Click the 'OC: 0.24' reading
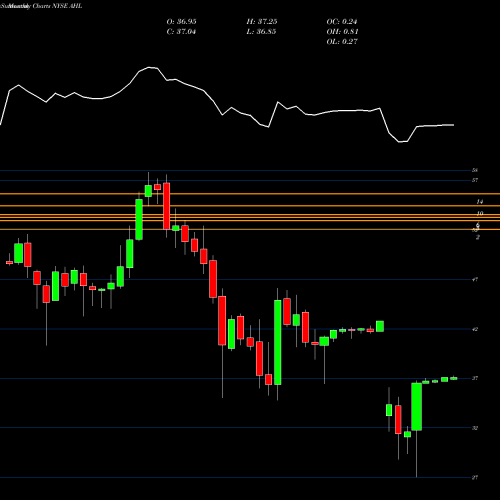 click(x=342, y=22)
